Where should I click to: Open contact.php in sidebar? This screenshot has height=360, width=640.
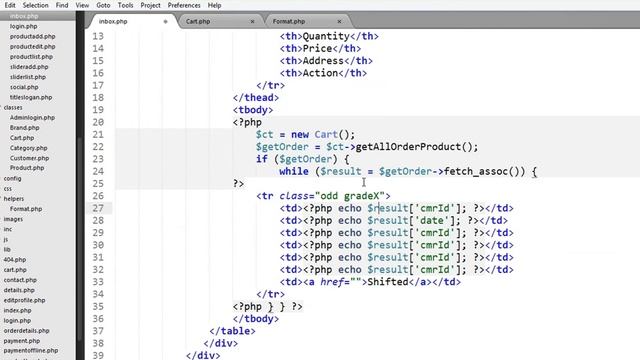20,280
